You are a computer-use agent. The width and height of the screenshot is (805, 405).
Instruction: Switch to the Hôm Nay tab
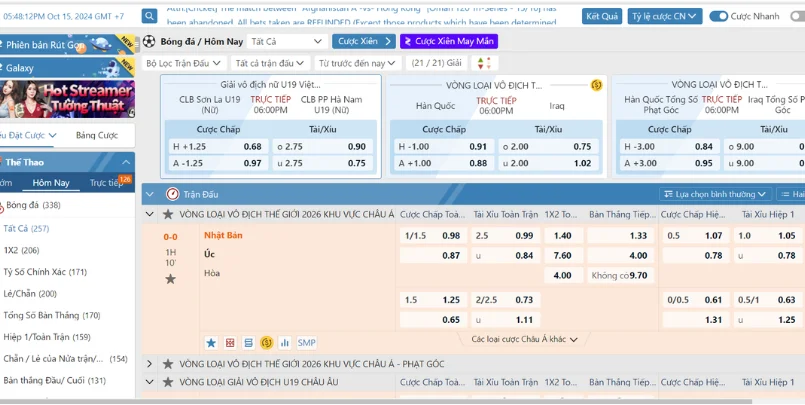[50, 183]
